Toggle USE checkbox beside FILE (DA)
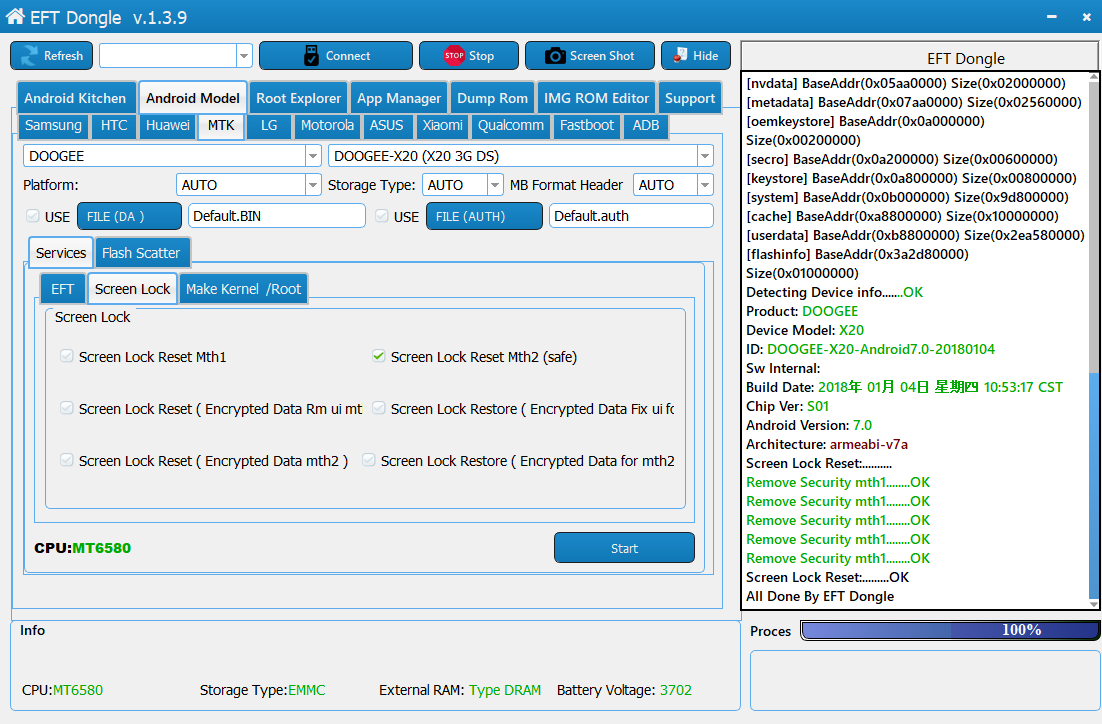 [x=33, y=216]
